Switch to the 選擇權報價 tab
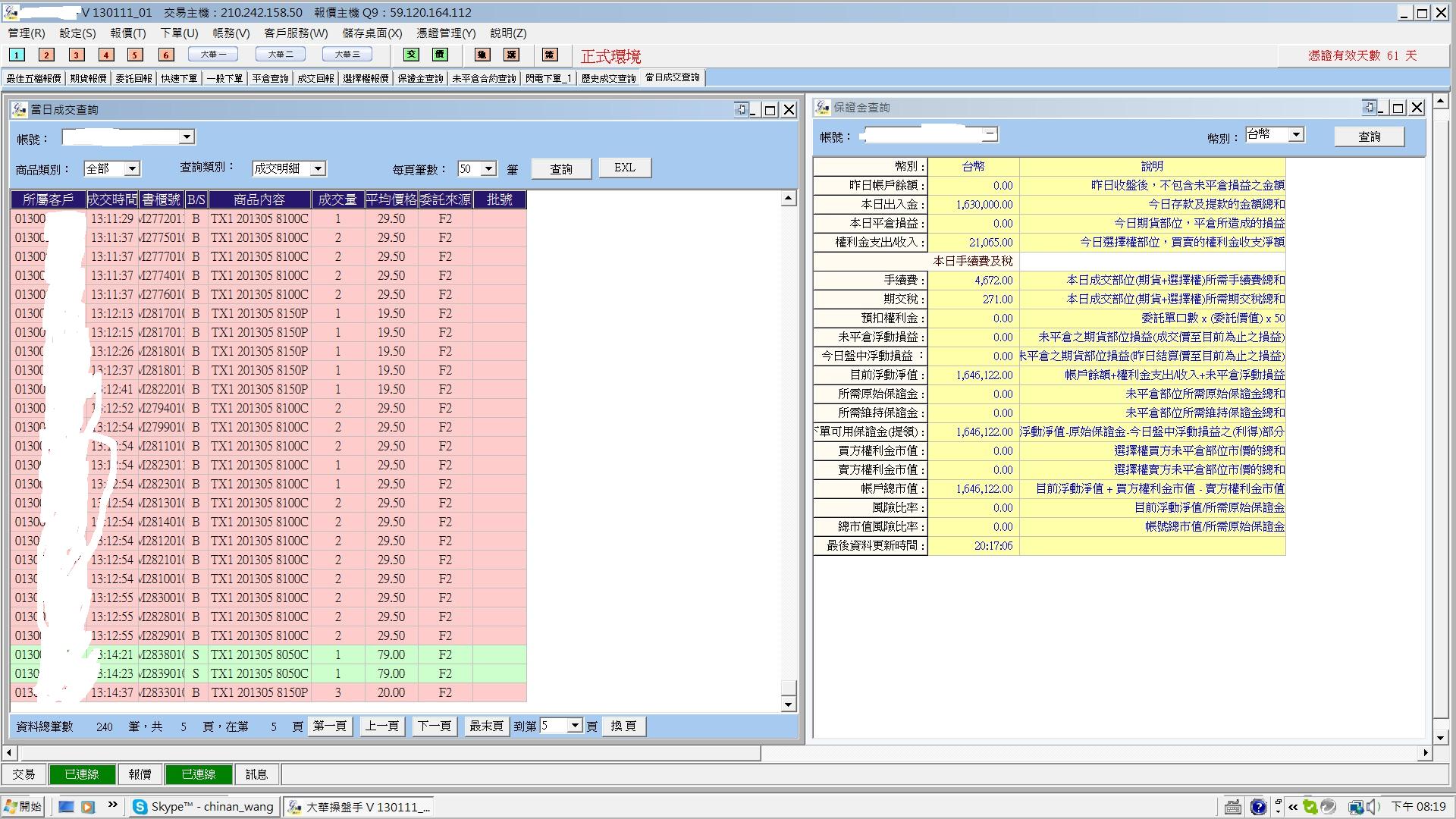Screen dimensions: 1456x819 click(366, 78)
